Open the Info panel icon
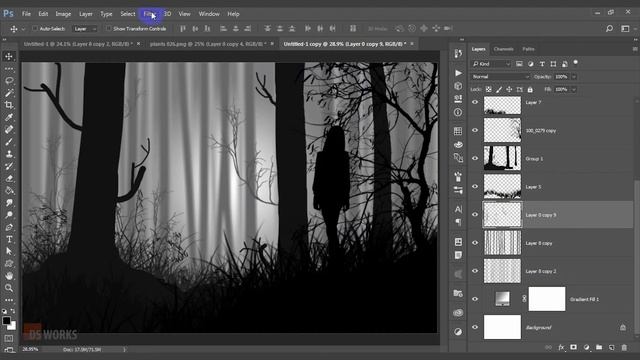 (x=458, y=112)
